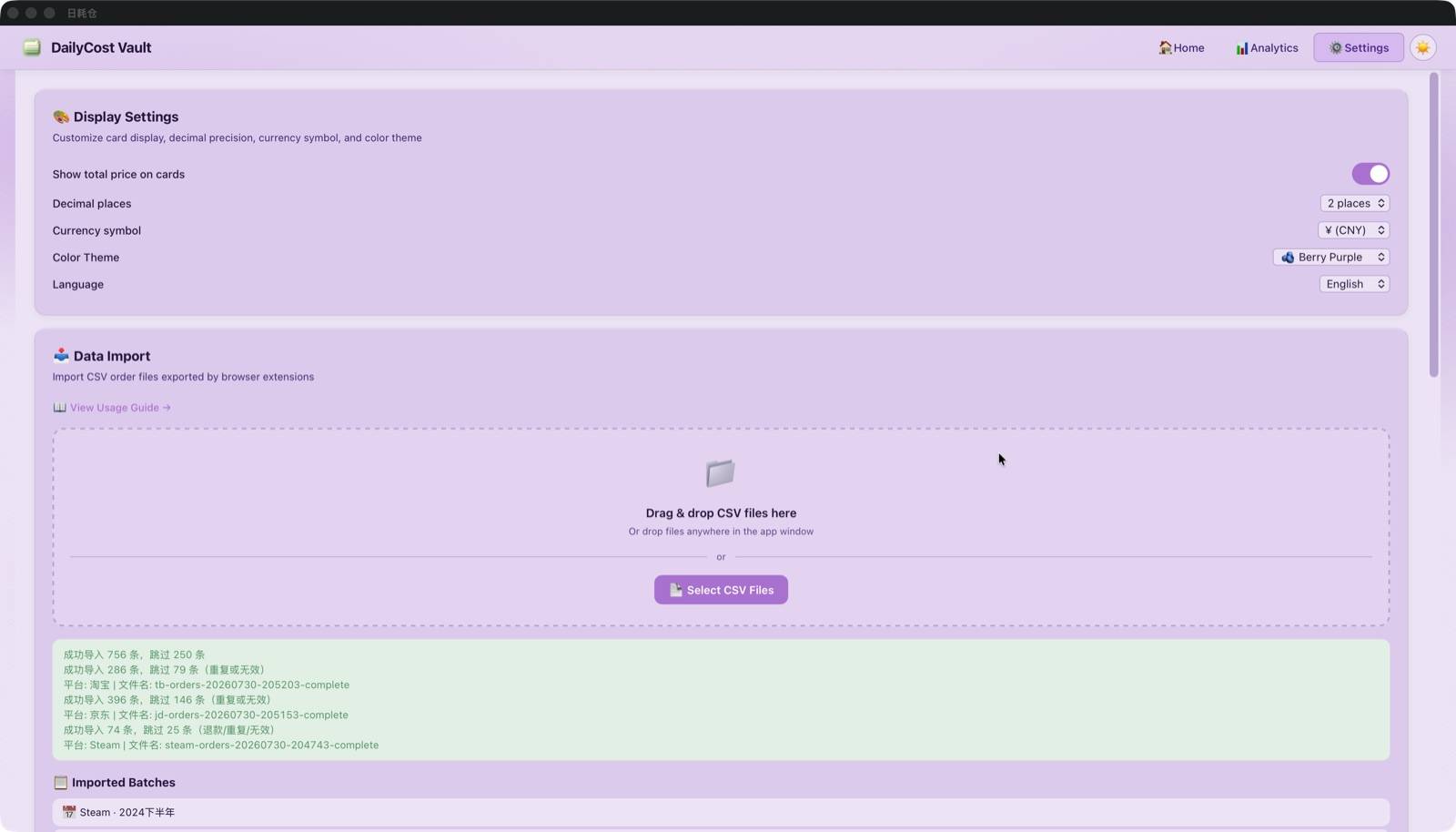The height and width of the screenshot is (832, 1456).
Task: Click the Select CSV Files button
Action: pyautogui.click(x=721, y=590)
